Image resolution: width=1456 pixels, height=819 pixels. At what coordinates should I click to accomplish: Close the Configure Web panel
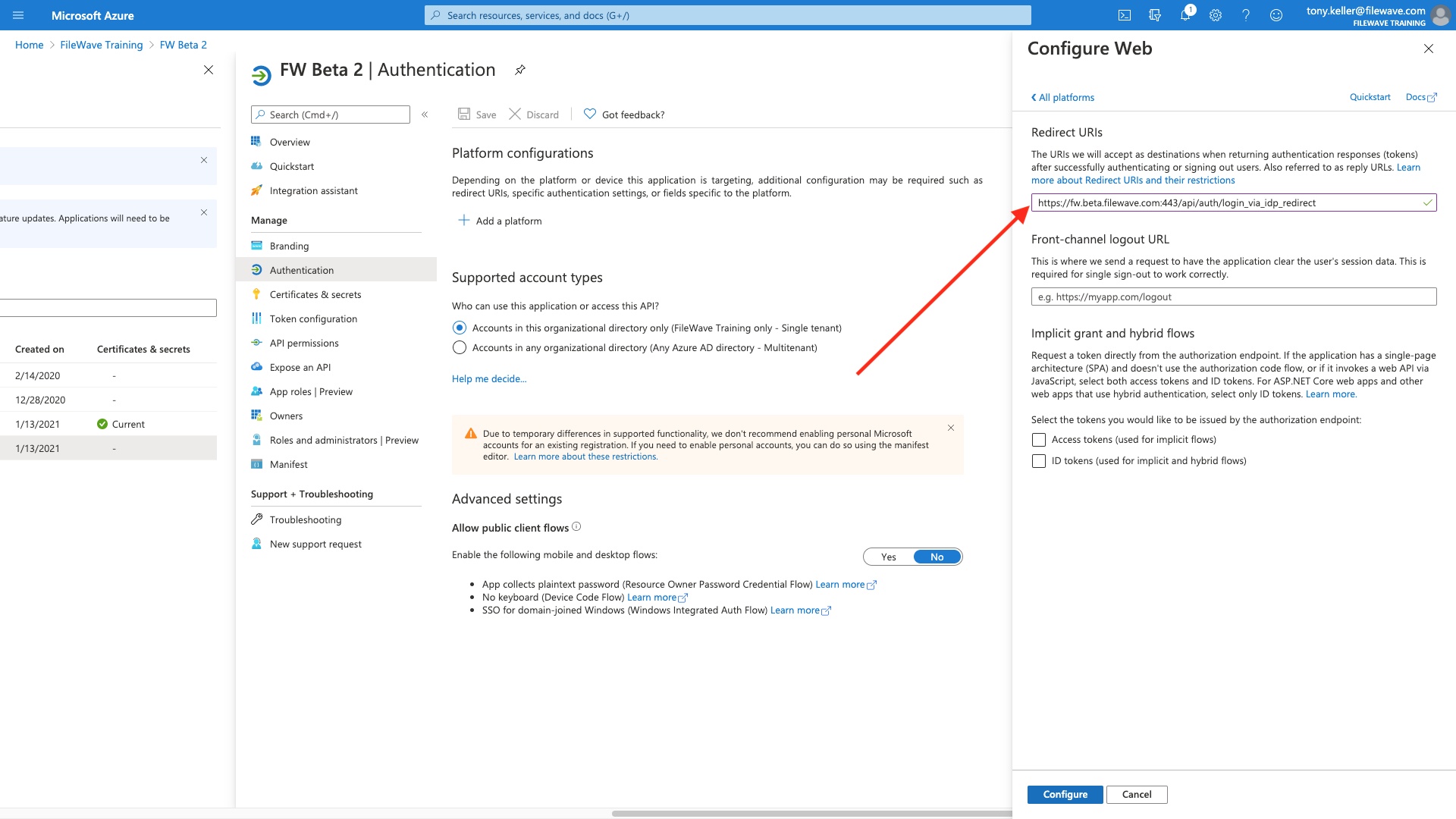(1429, 49)
